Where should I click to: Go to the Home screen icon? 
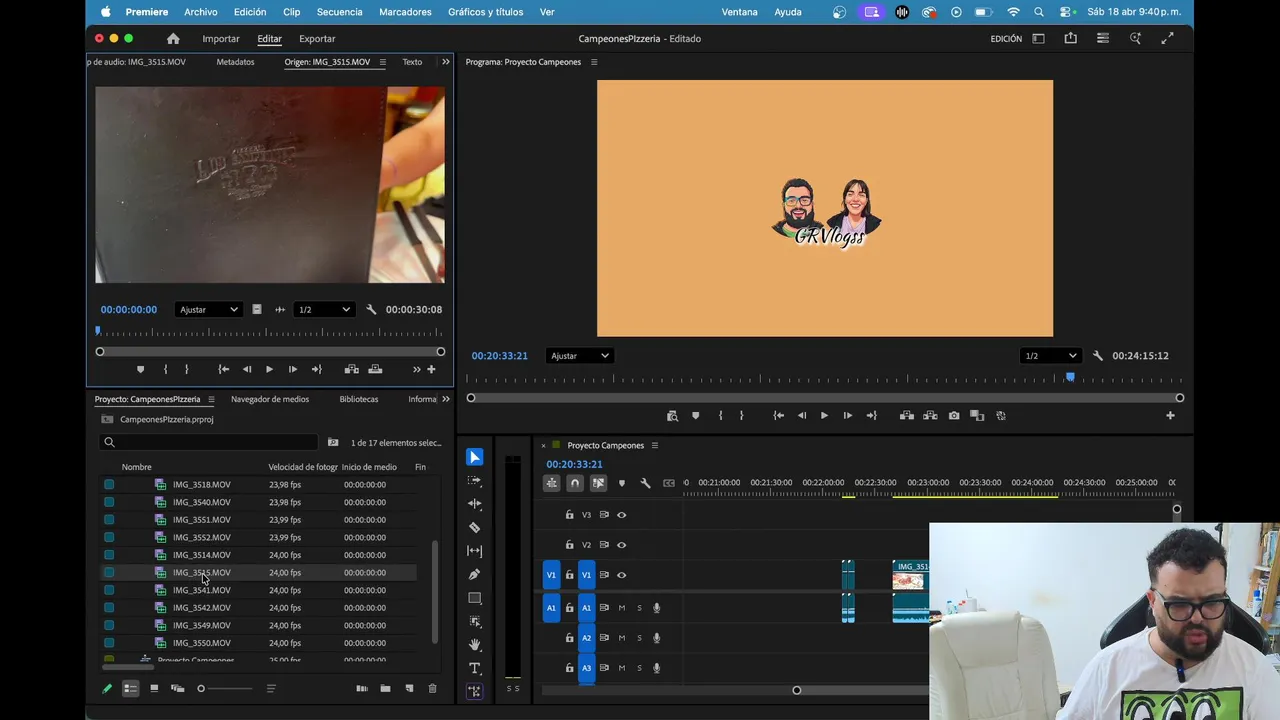pos(173,39)
